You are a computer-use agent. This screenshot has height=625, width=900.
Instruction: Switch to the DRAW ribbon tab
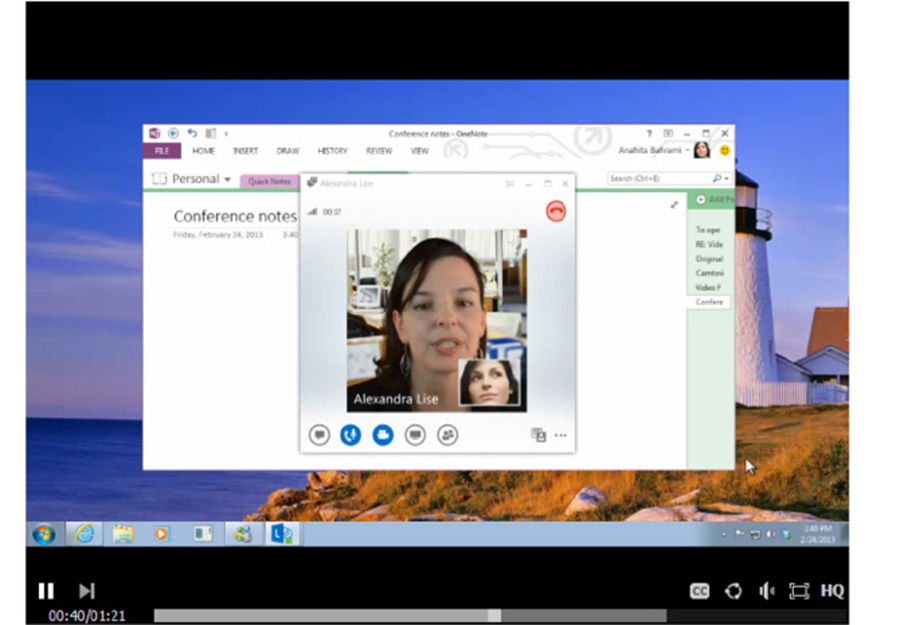coord(288,151)
